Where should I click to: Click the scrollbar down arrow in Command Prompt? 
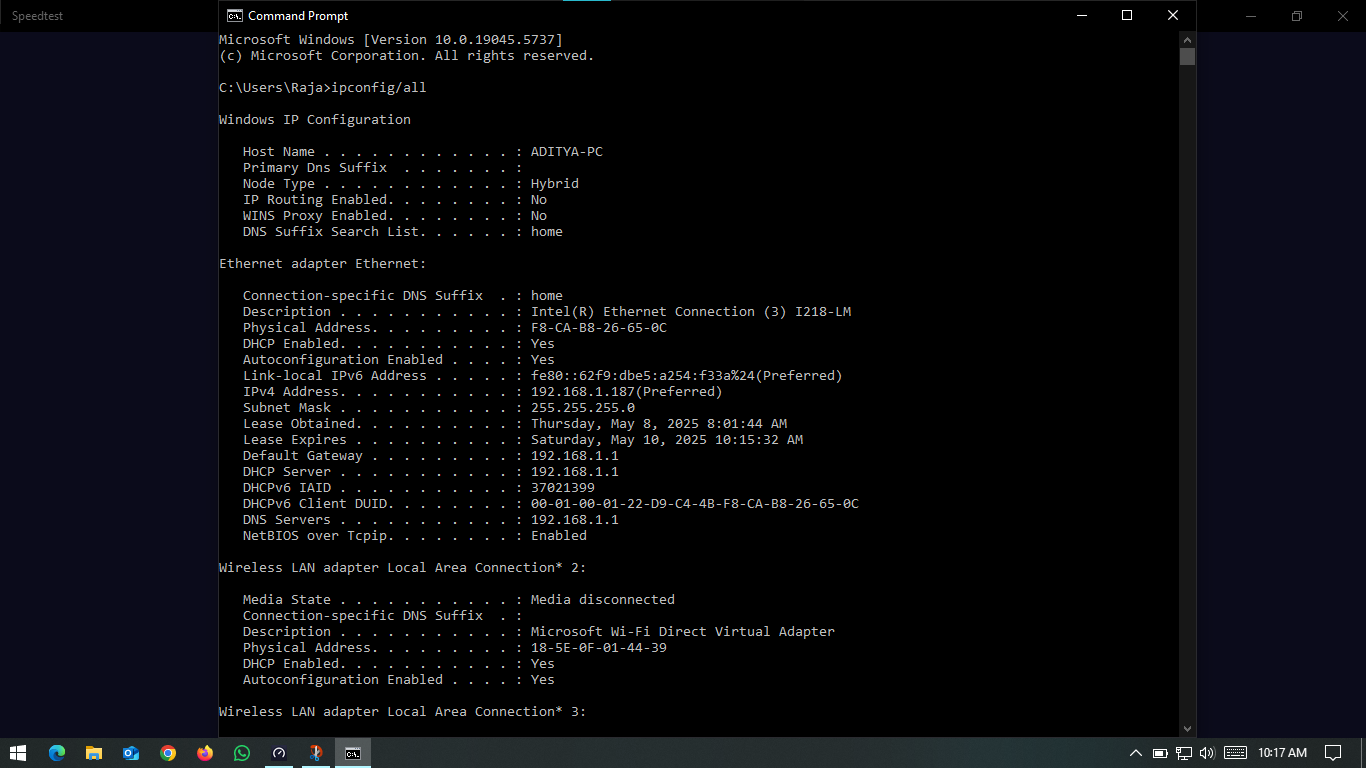pos(1188,729)
